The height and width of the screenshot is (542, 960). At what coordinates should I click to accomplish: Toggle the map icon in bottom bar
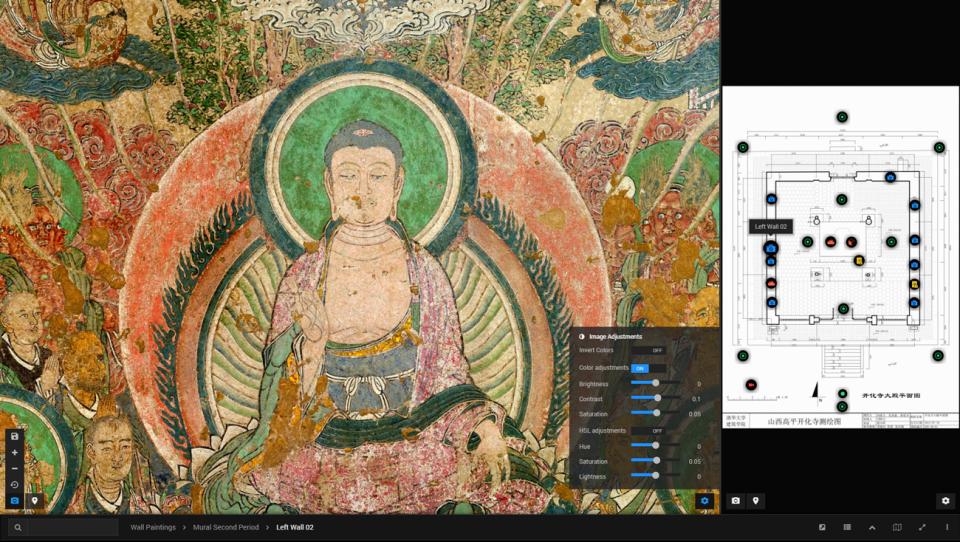pyautogui.click(x=897, y=527)
